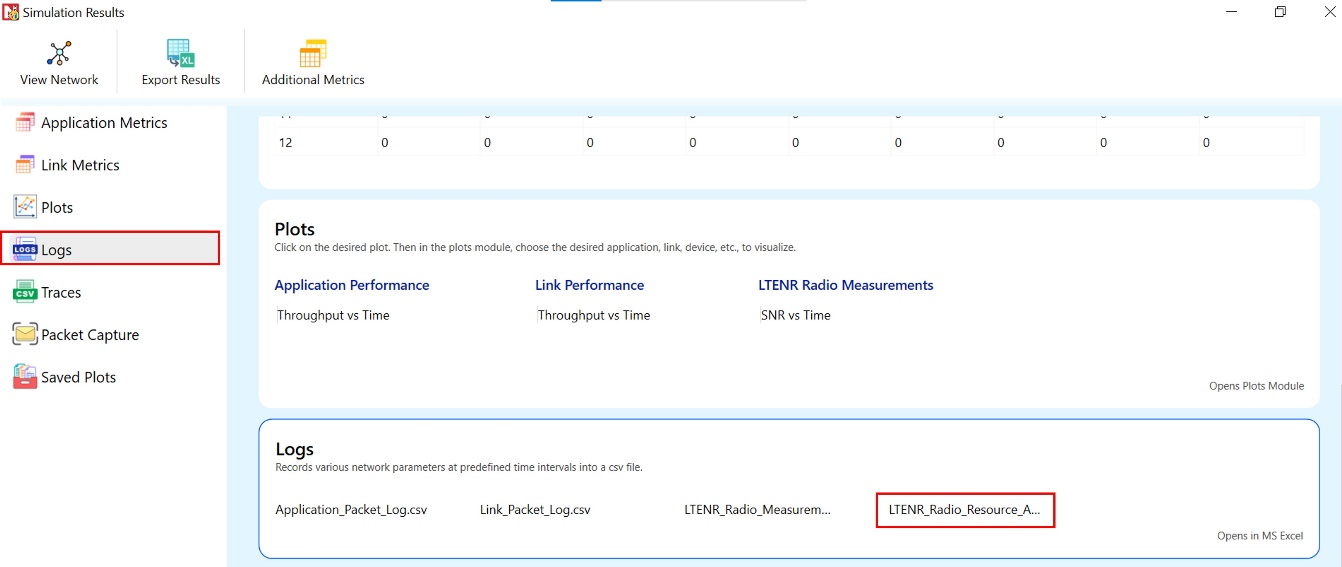Screen dimensions: 1342x567
Task: Open the Packet Capture envelope icon
Action: pyautogui.click(x=25, y=335)
